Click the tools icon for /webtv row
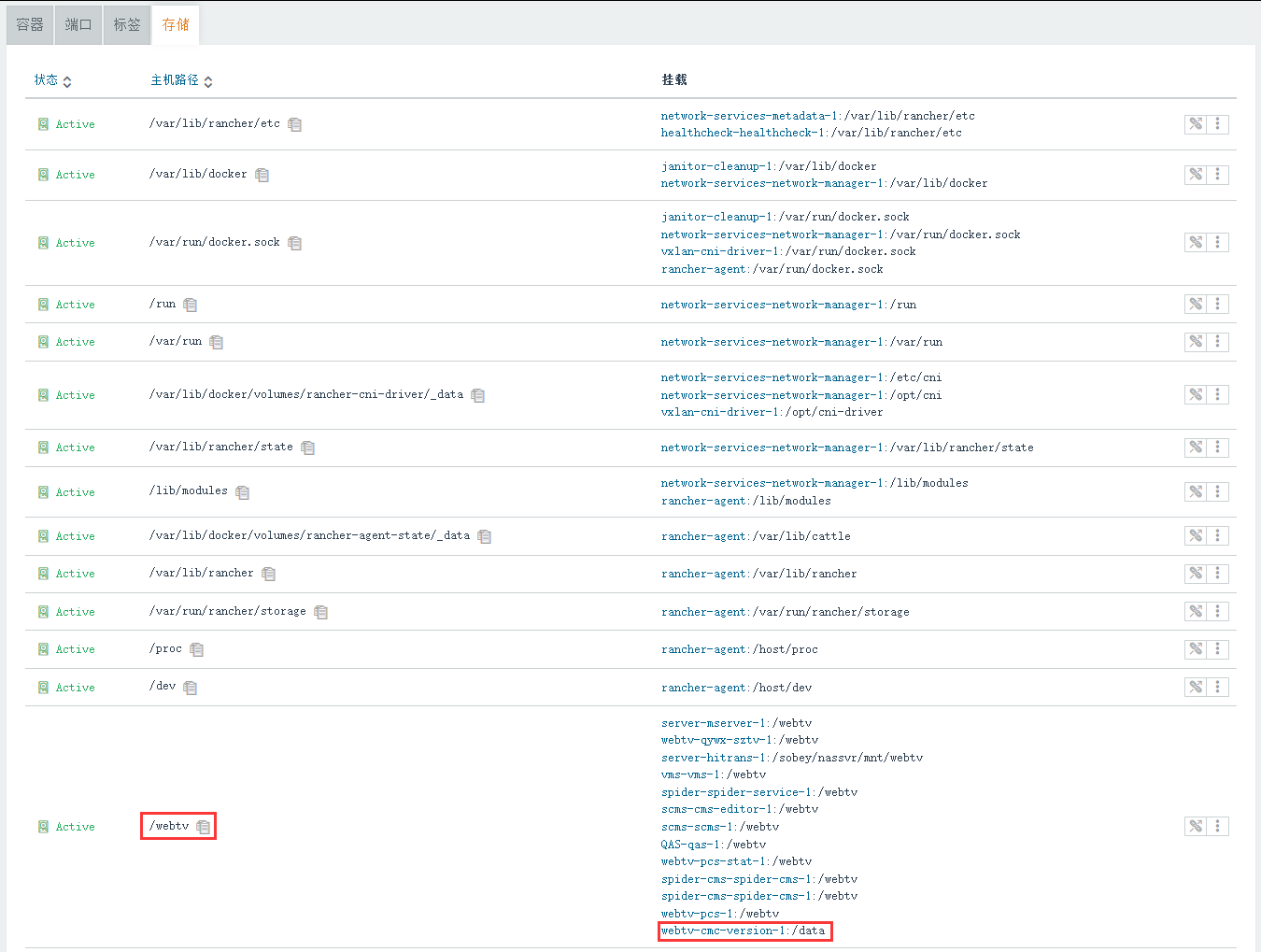The height and width of the screenshot is (952, 1261). click(x=1196, y=826)
